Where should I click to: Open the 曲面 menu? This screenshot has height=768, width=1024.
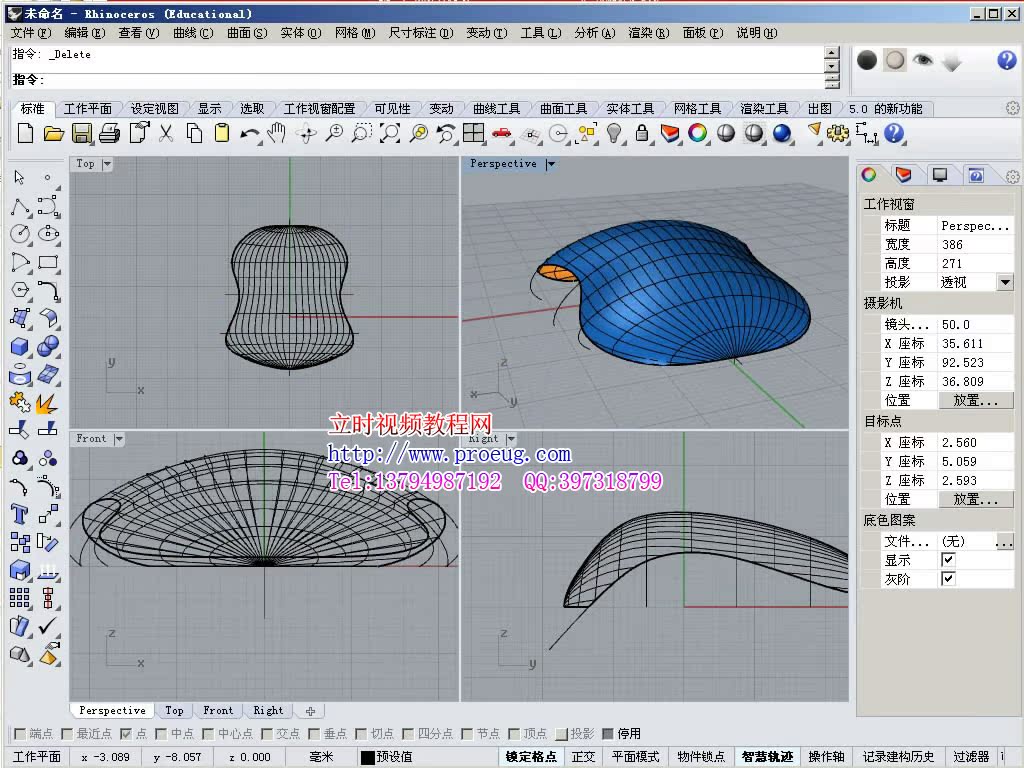tap(247, 33)
